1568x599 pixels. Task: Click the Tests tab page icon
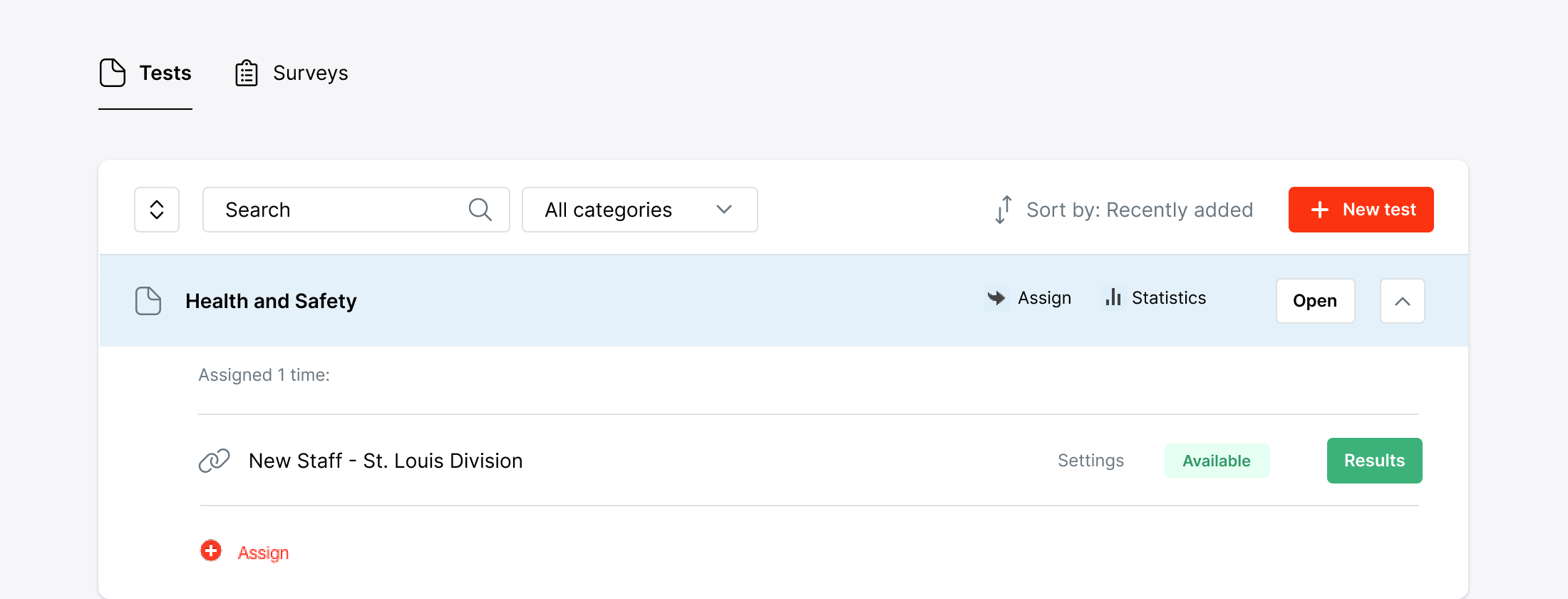point(113,73)
